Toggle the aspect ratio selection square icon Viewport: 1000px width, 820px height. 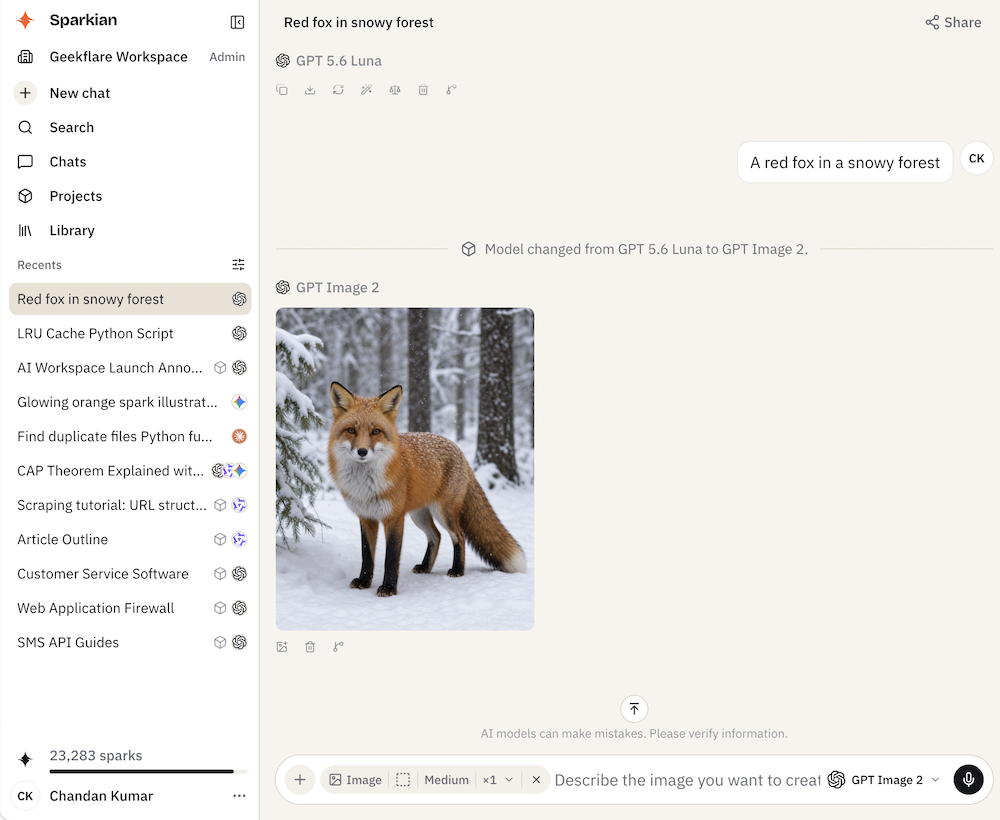(x=403, y=780)
